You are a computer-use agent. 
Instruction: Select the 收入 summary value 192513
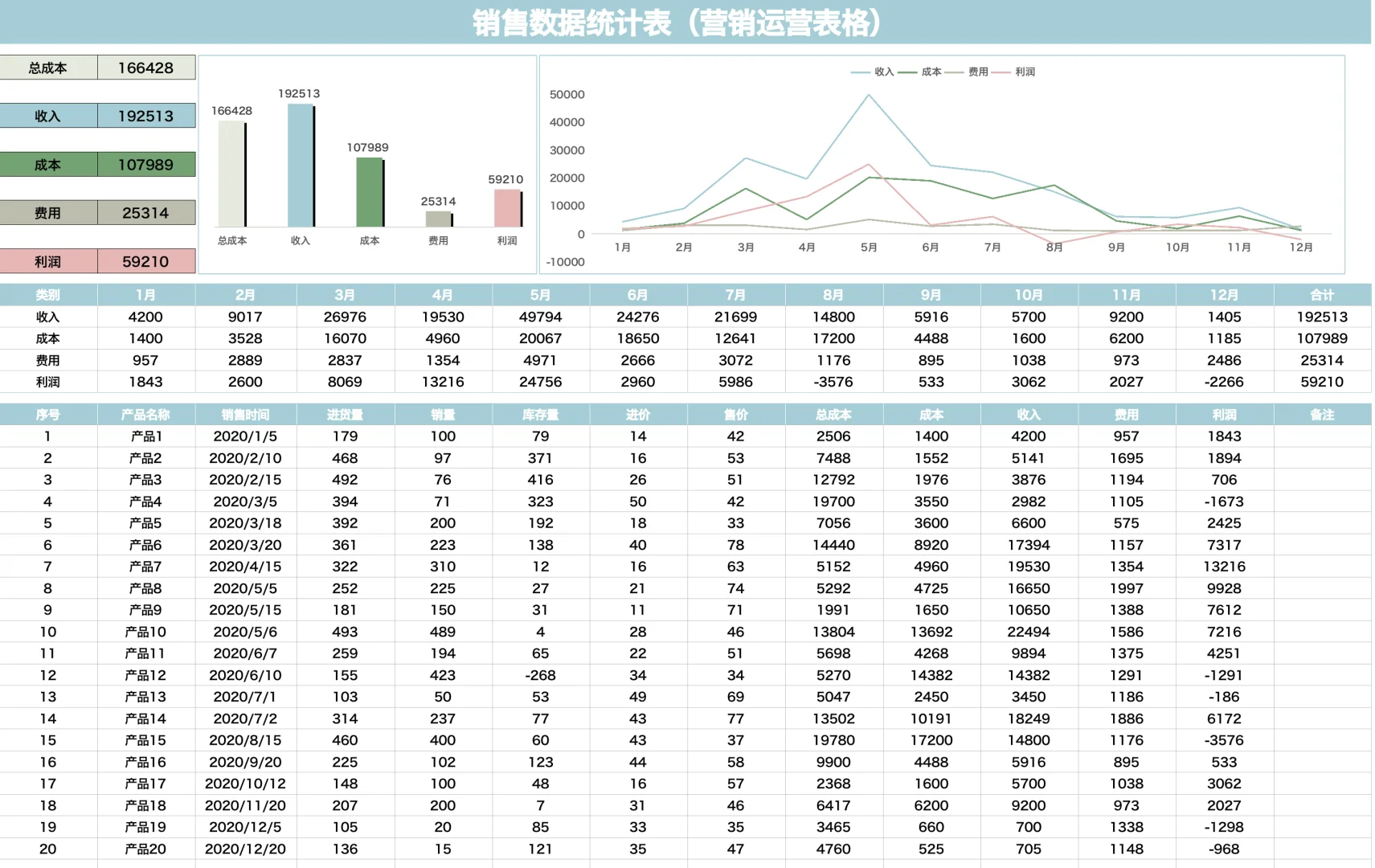(x=146, y=116)
